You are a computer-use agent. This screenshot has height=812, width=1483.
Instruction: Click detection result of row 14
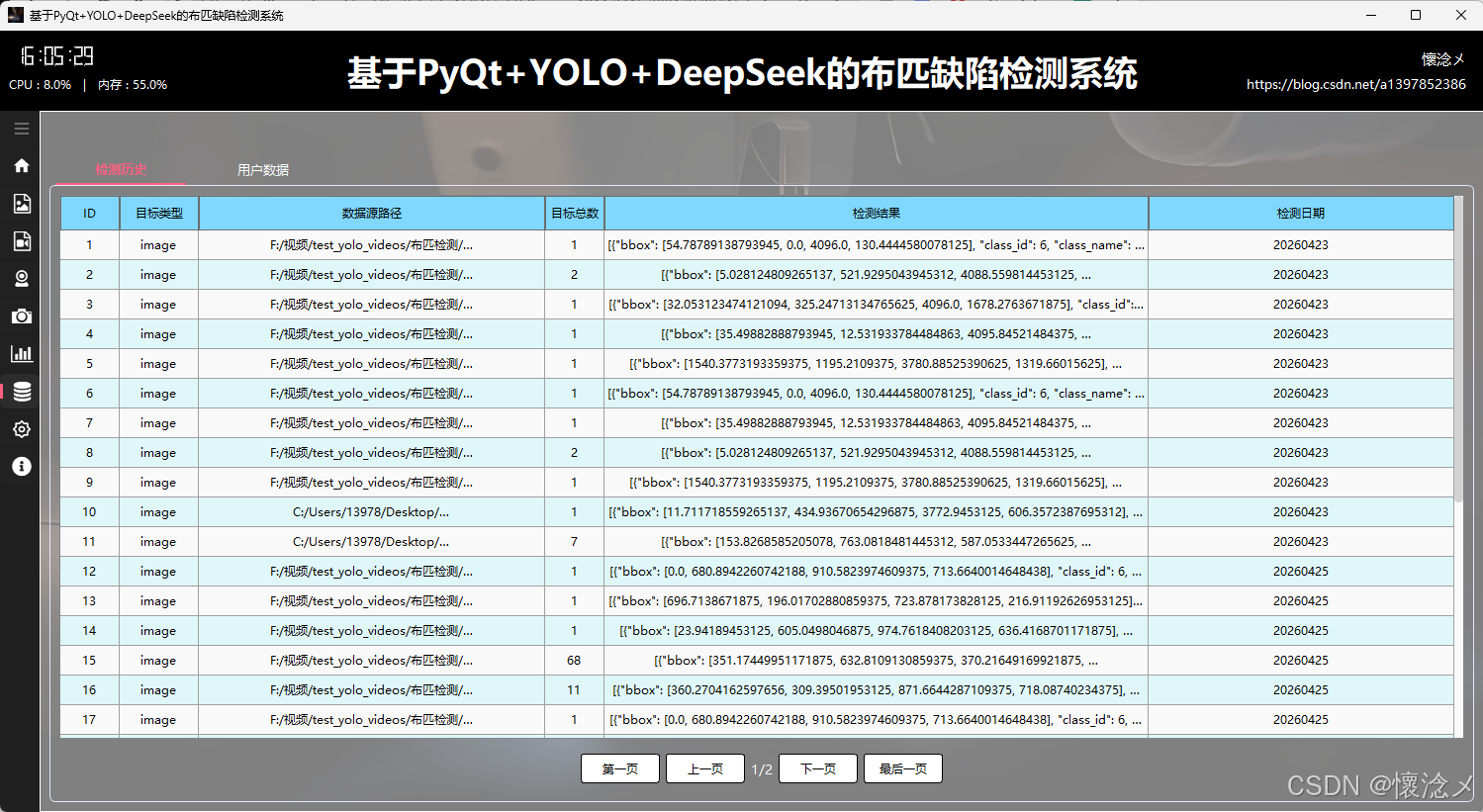coord(877,631)
